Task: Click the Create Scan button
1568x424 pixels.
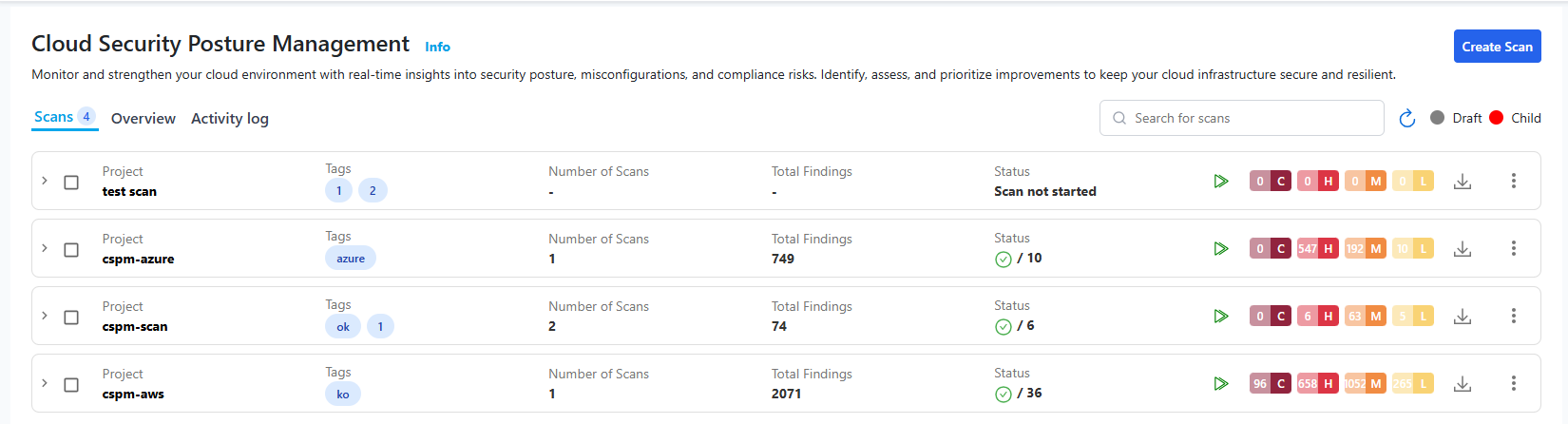Action: click(x=1497, y=47)
